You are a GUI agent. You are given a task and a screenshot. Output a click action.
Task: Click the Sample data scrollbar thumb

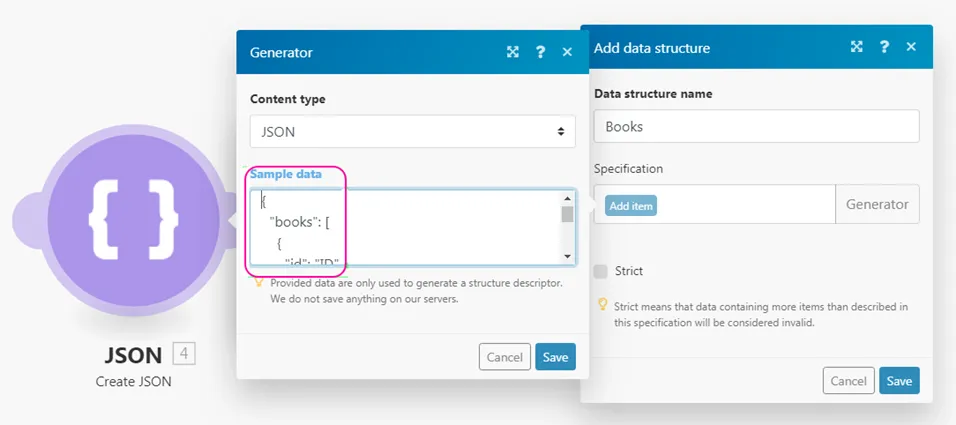click(568, 214)
